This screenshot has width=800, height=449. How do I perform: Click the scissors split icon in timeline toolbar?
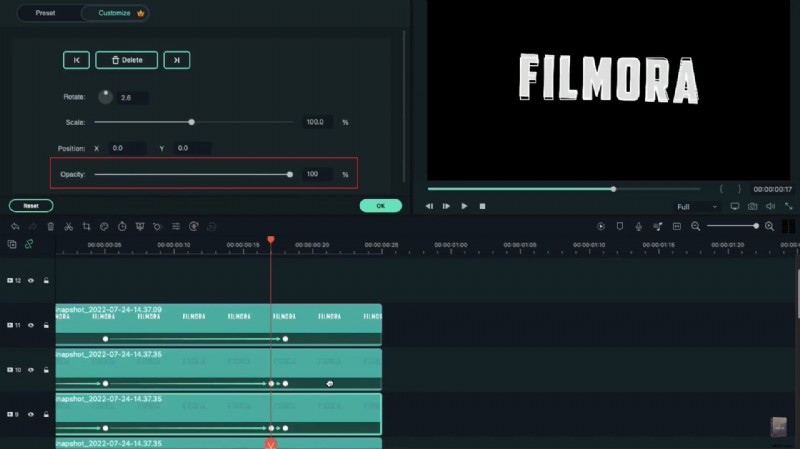(68, 227)
